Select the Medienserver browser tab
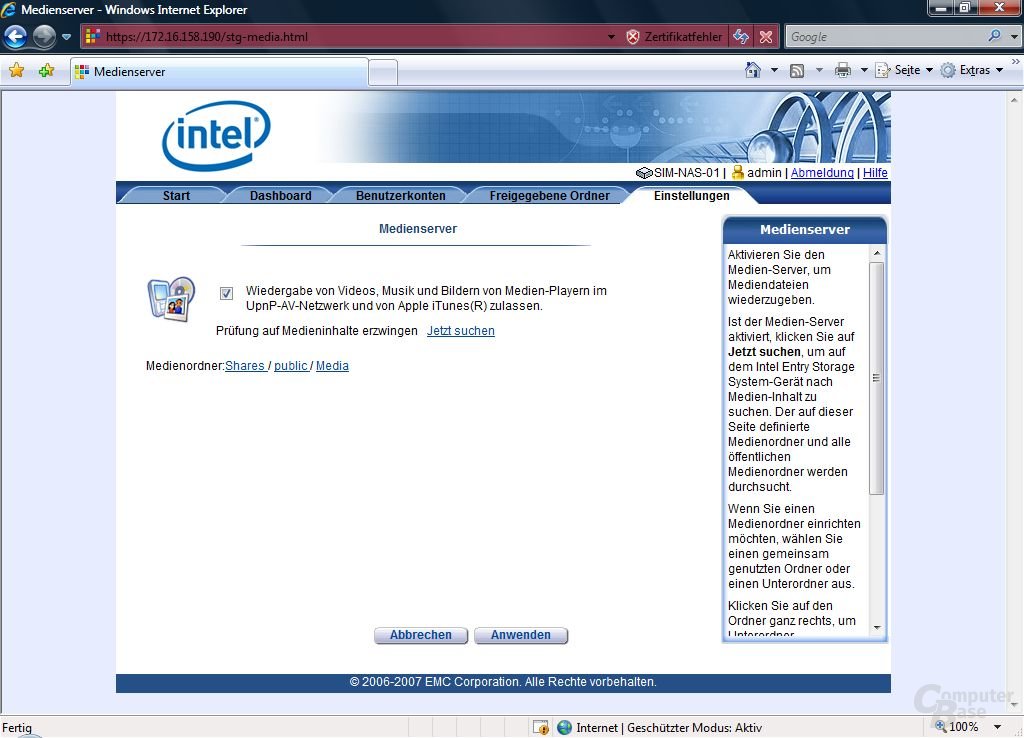1024x738 pixels. pyautogui.click(x=219, y=72)
